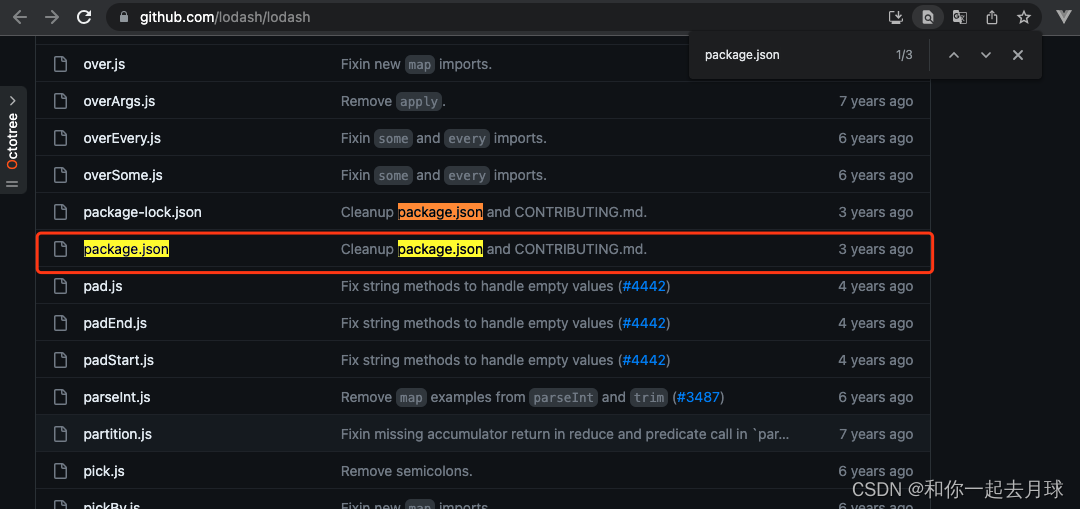Image resolution: width=1080 pixels, height=509 pixels.
Task: Open issue #3487 link in parseInt row
Action: (x=698, y=397)
